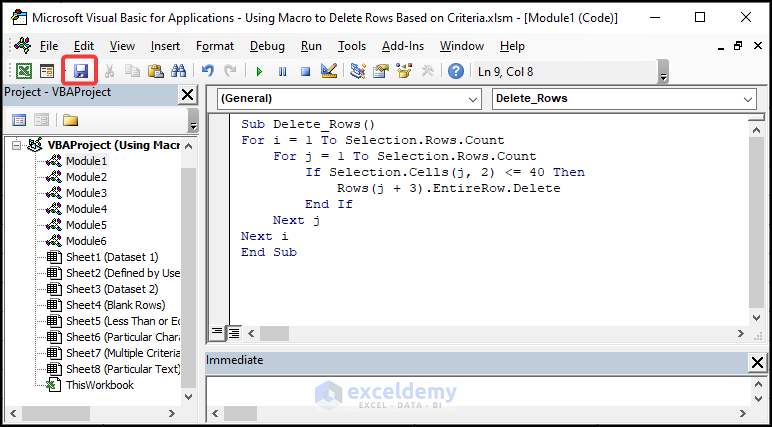This screenshot has width=772, height=427.
Task: Open the Add-Ins menu
Action: (x=403, y=46)
